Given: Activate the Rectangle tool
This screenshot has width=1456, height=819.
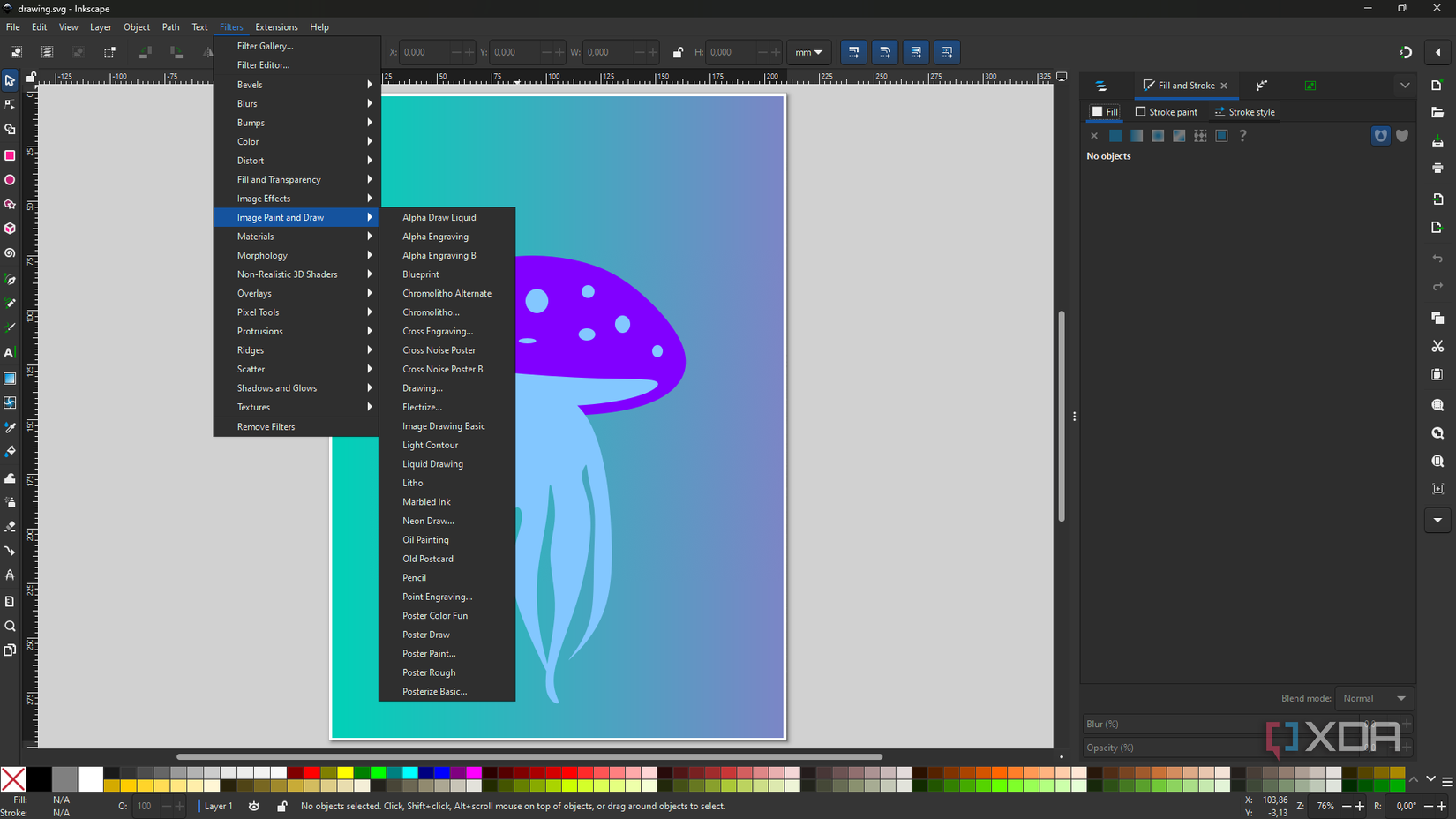Looking at the screenshot, I should (x=10, y=154).
